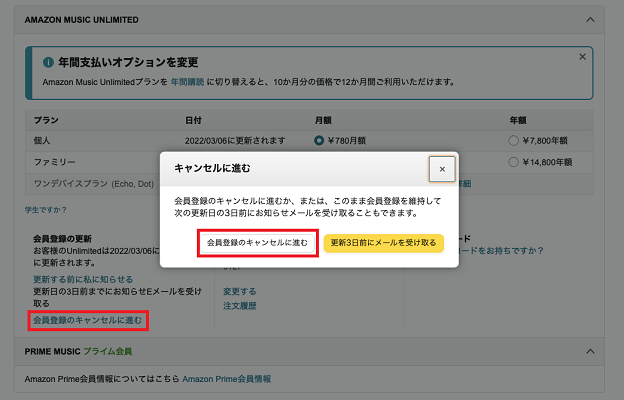Click the プライム会員 green label
Screen dimensions: 624x400
(x=107, y=351)
